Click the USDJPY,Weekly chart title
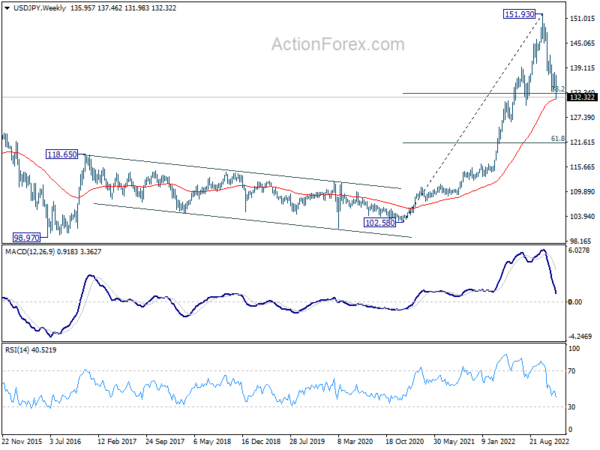The image size is (600, 450). tap(39, 8)
